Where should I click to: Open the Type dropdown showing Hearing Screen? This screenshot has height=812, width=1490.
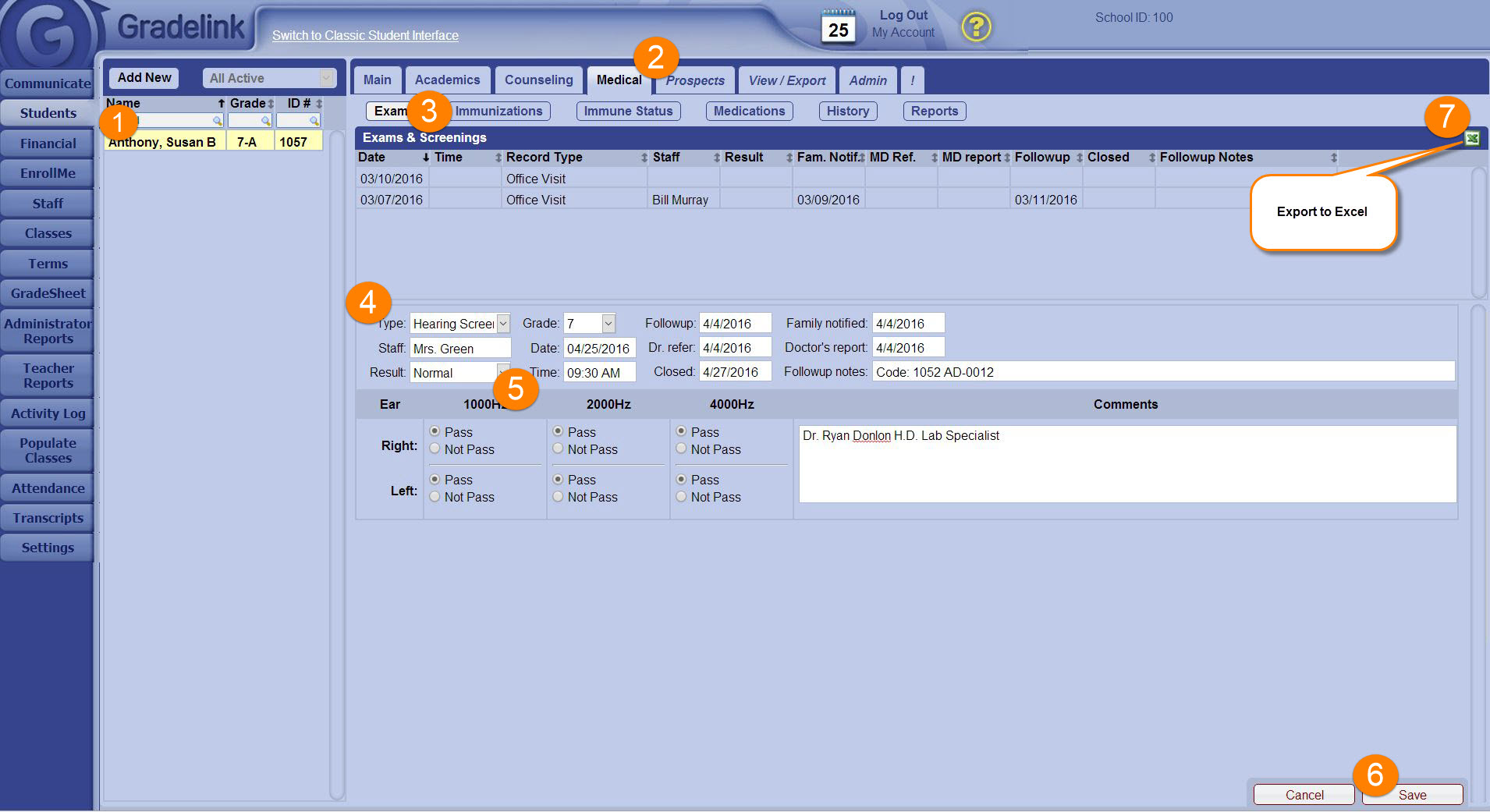503,324
